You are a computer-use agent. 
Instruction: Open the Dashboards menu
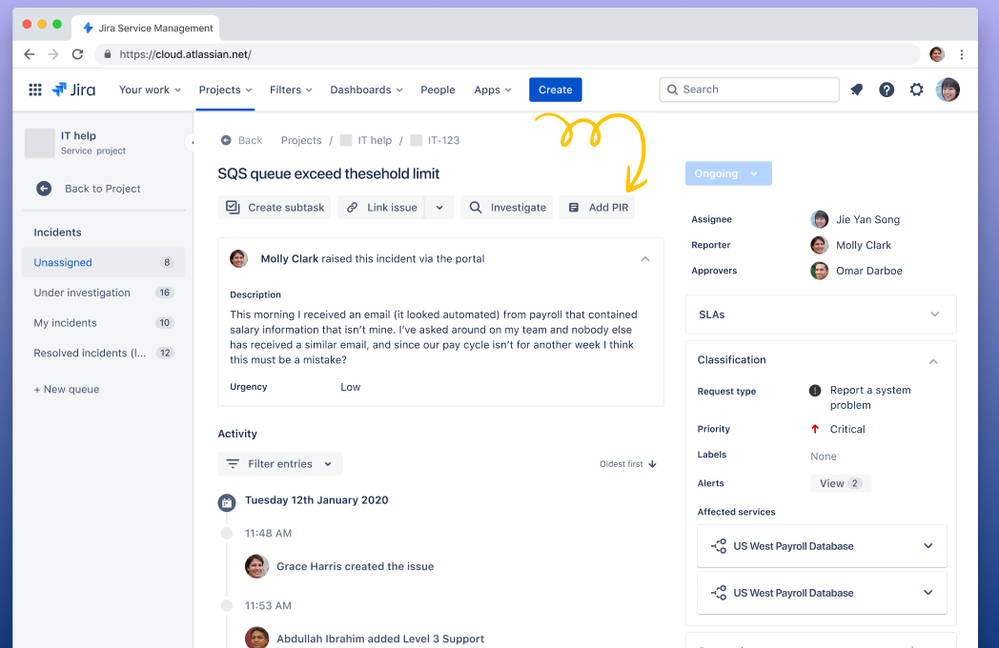coord(366,90)
